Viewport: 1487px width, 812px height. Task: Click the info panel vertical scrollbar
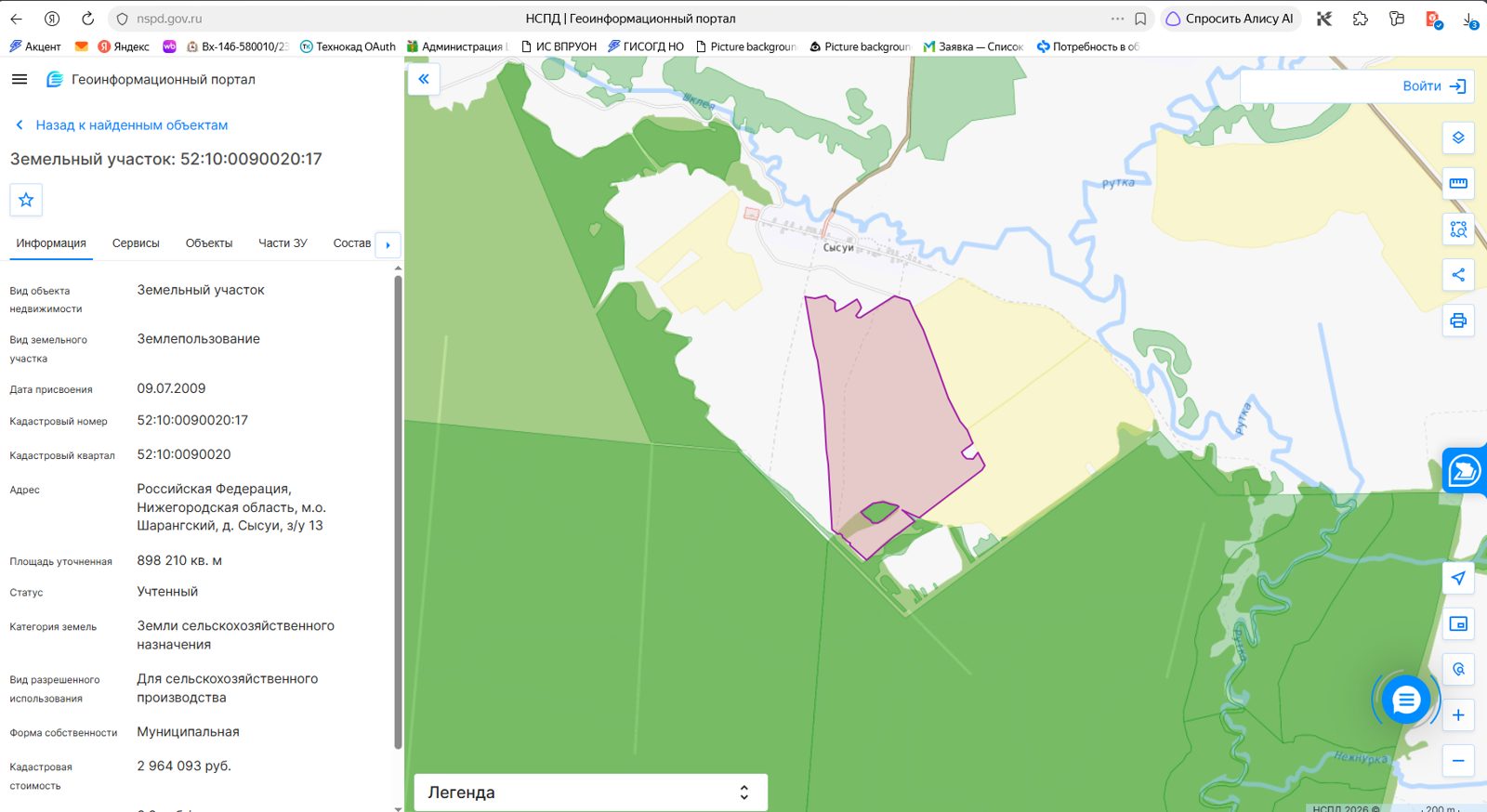398,511
